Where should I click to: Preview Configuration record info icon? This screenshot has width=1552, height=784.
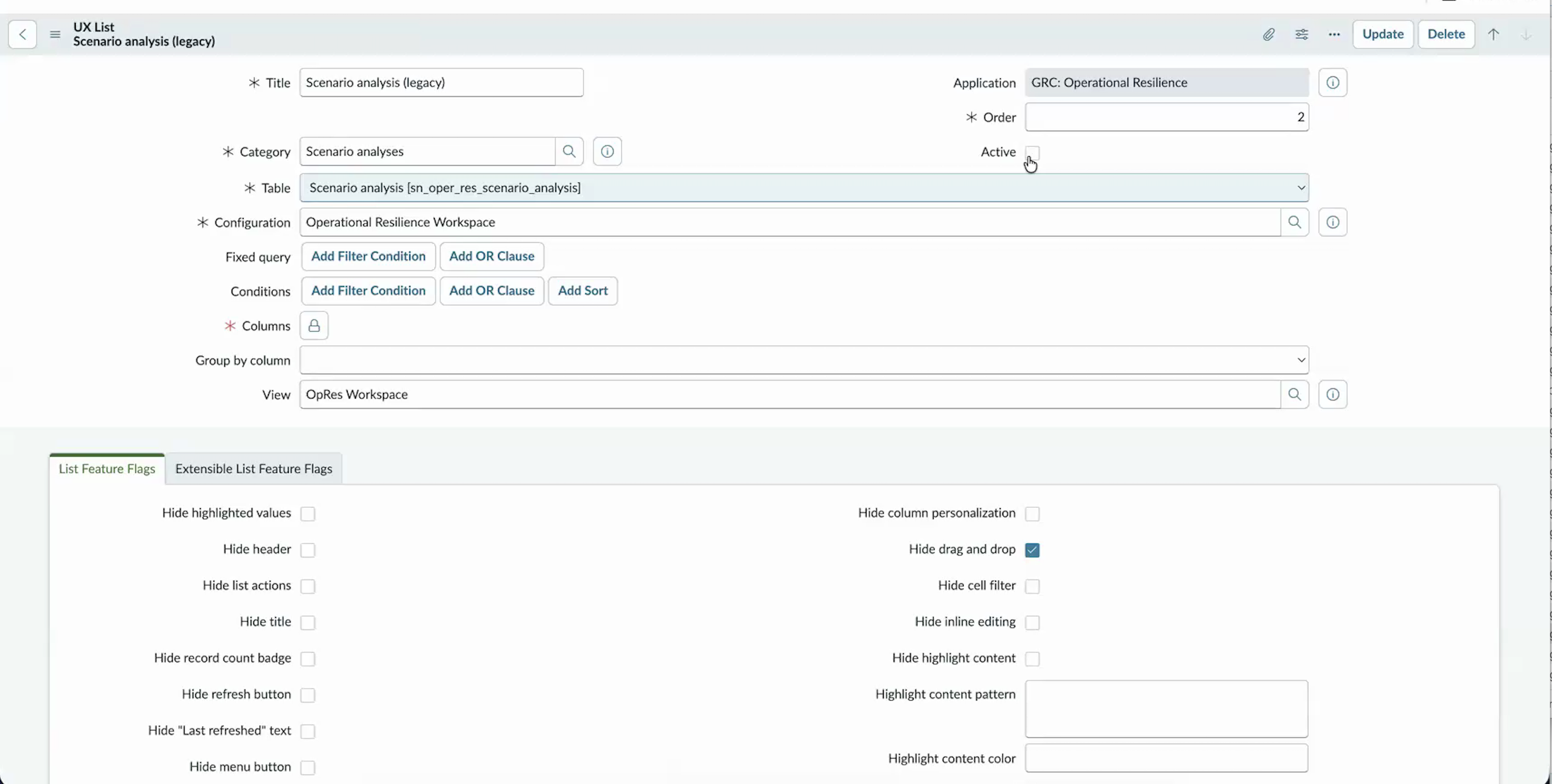click(x=1333, y=222)
